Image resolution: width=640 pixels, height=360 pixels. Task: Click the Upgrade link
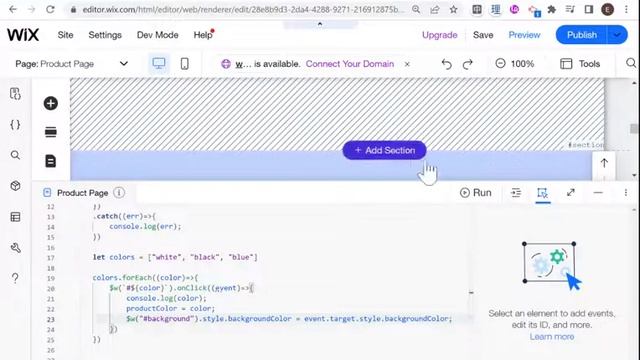coord(440,35)
